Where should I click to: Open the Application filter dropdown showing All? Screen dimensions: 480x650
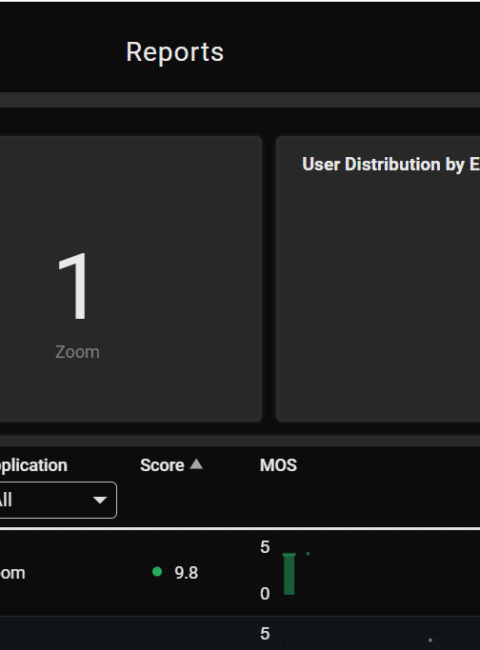coord(57,500)
